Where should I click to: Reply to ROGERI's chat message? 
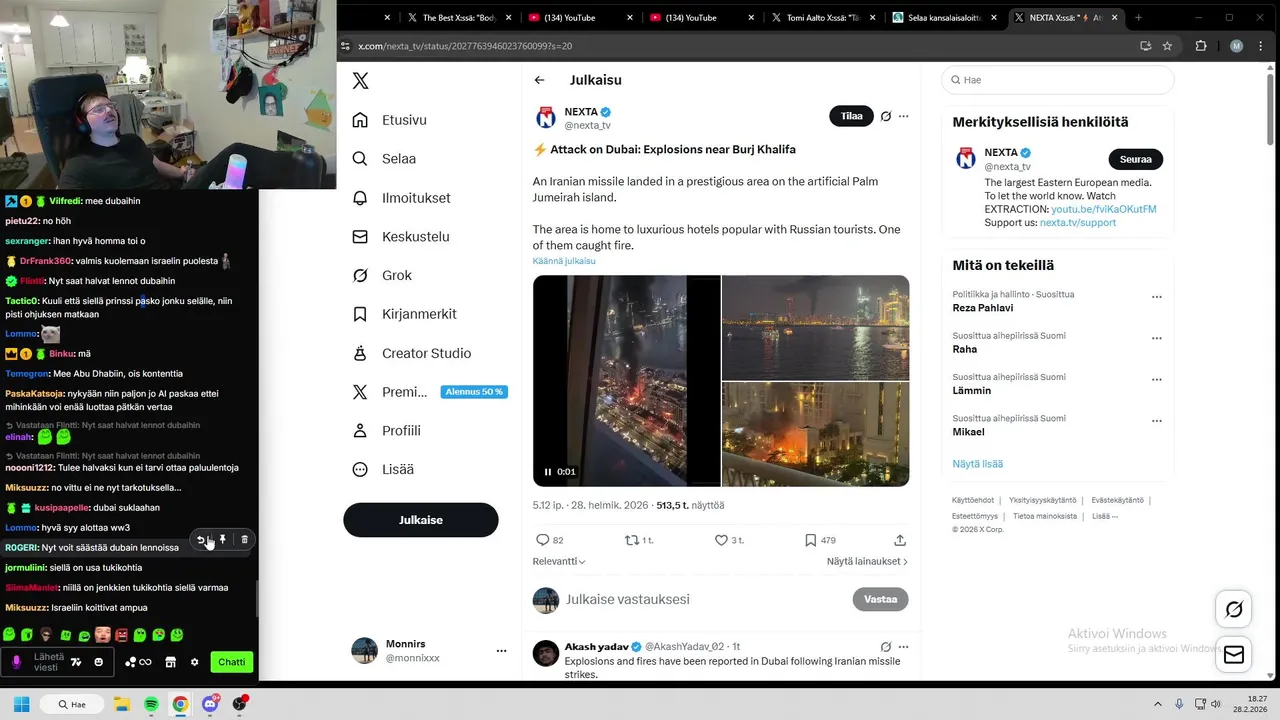click(x=201, y=539)
